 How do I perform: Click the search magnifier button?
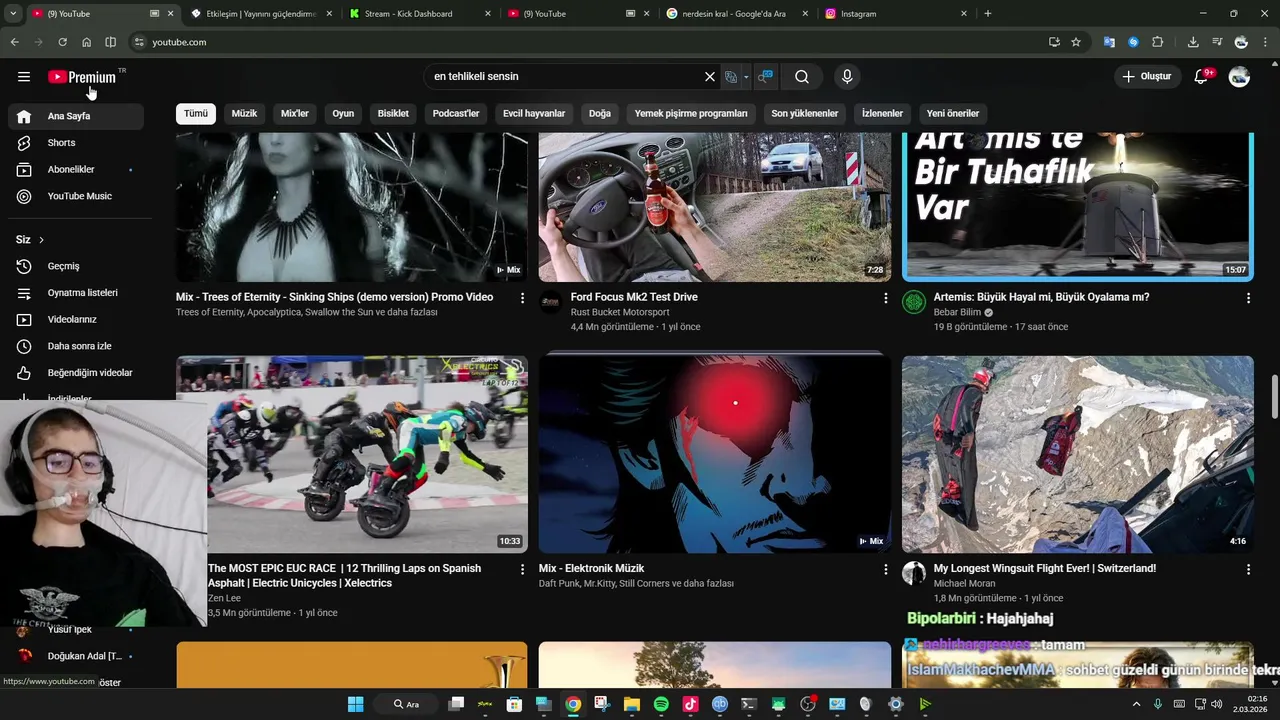(x=802, y=77)
